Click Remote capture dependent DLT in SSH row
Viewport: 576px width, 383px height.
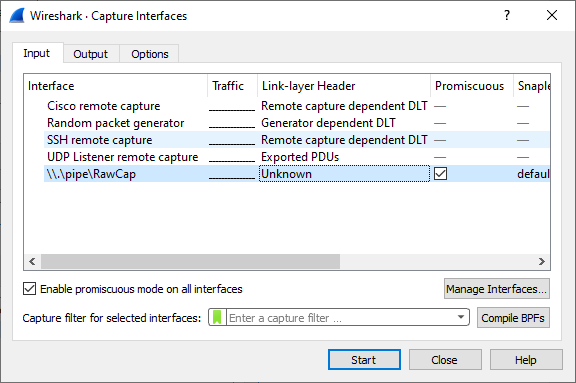click(x=344, y=140)
